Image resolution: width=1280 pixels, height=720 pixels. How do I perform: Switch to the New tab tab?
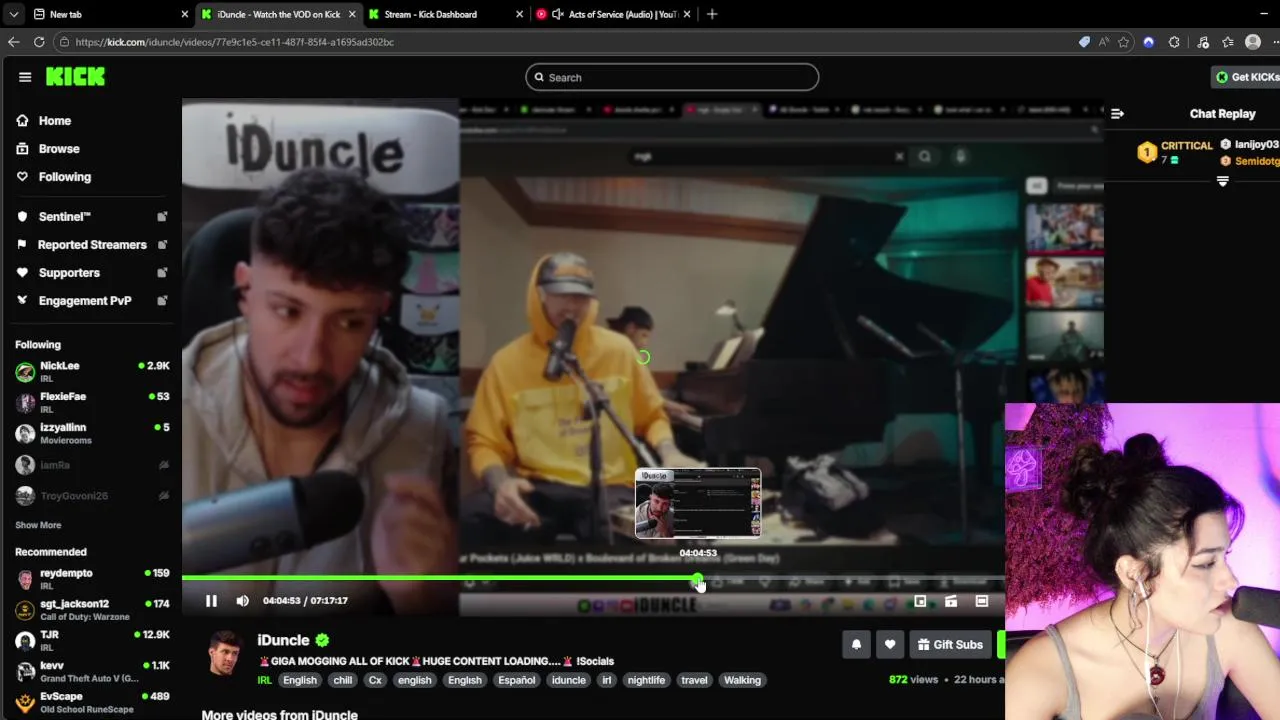coord(110,14)
